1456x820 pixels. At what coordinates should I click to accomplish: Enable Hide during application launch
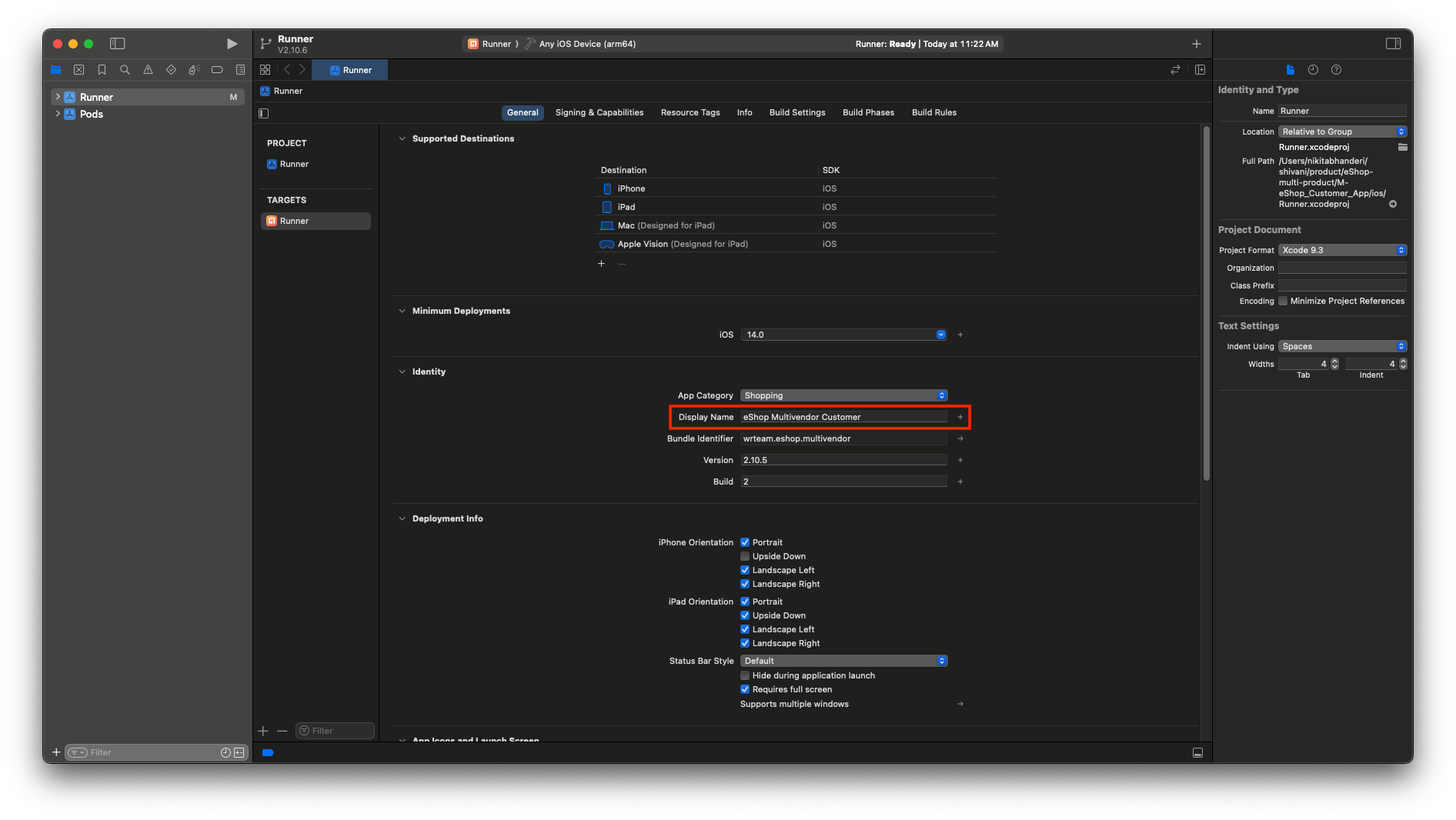pyautogui.click(x=745, y=675)
